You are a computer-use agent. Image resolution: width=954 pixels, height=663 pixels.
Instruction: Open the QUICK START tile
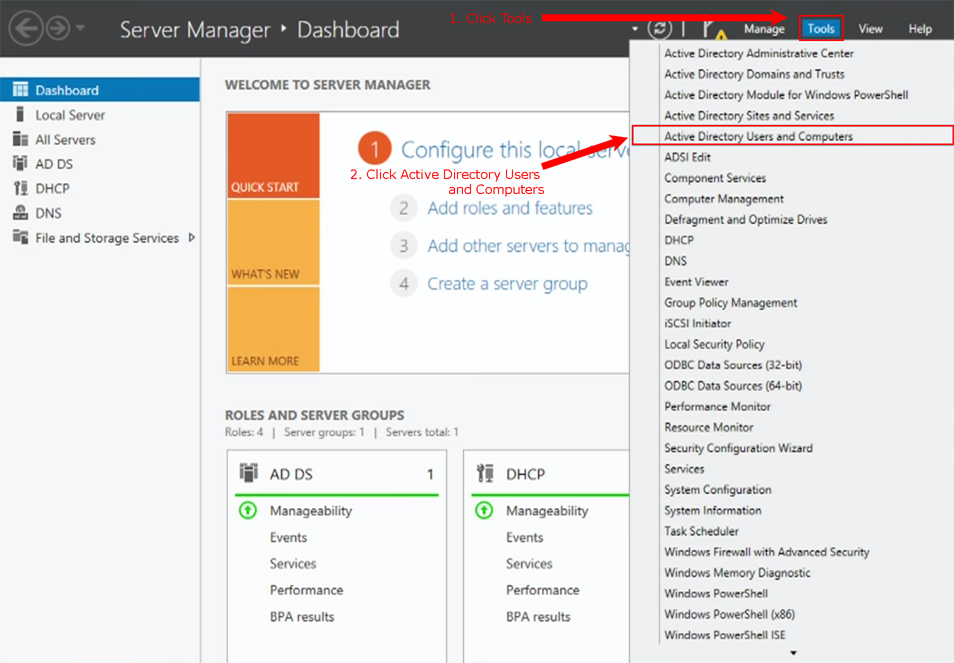pos(274,155)
